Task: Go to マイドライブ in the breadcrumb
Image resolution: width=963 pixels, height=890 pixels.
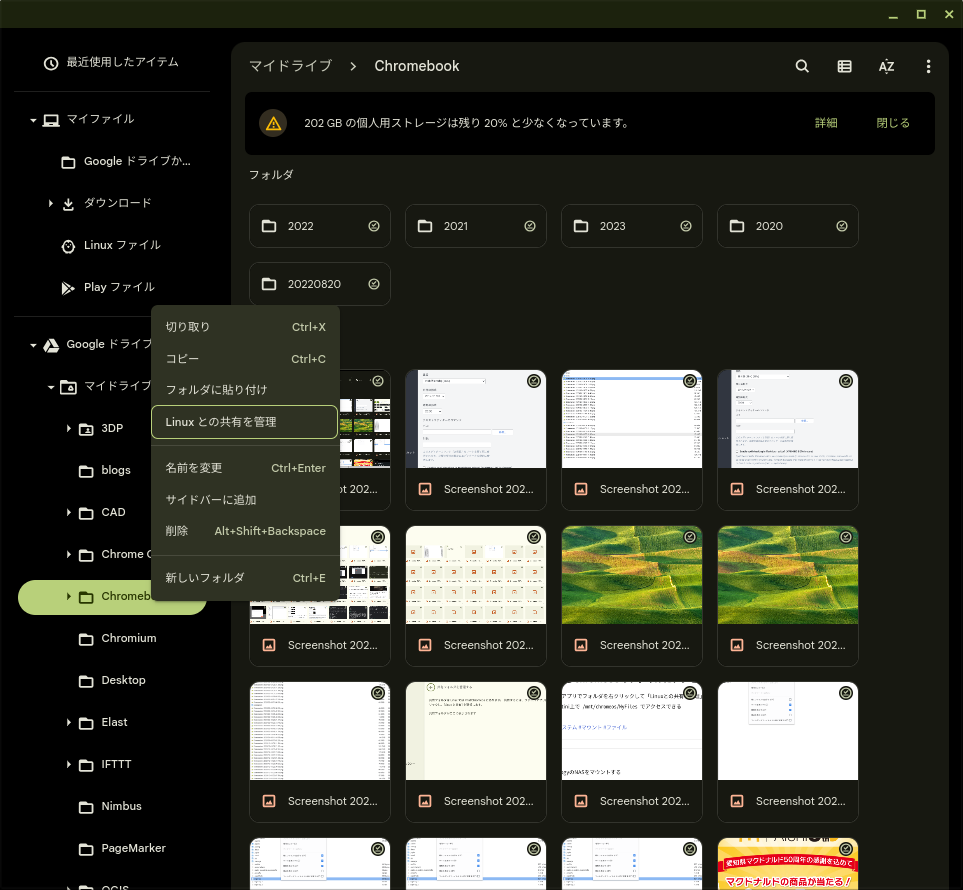Action: point(290,66)
